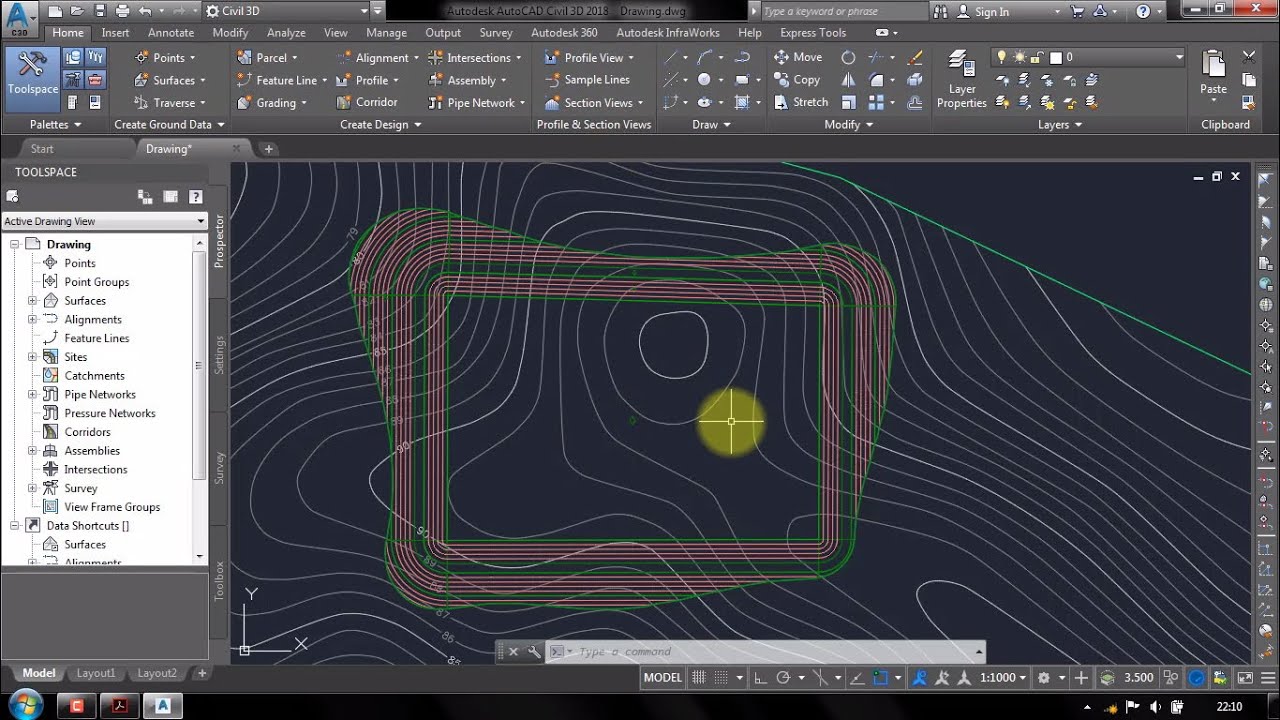Open the Windows Start button
Viewport: 1280px width, 720px height.
pyautogui.click(x=24, y=705)
